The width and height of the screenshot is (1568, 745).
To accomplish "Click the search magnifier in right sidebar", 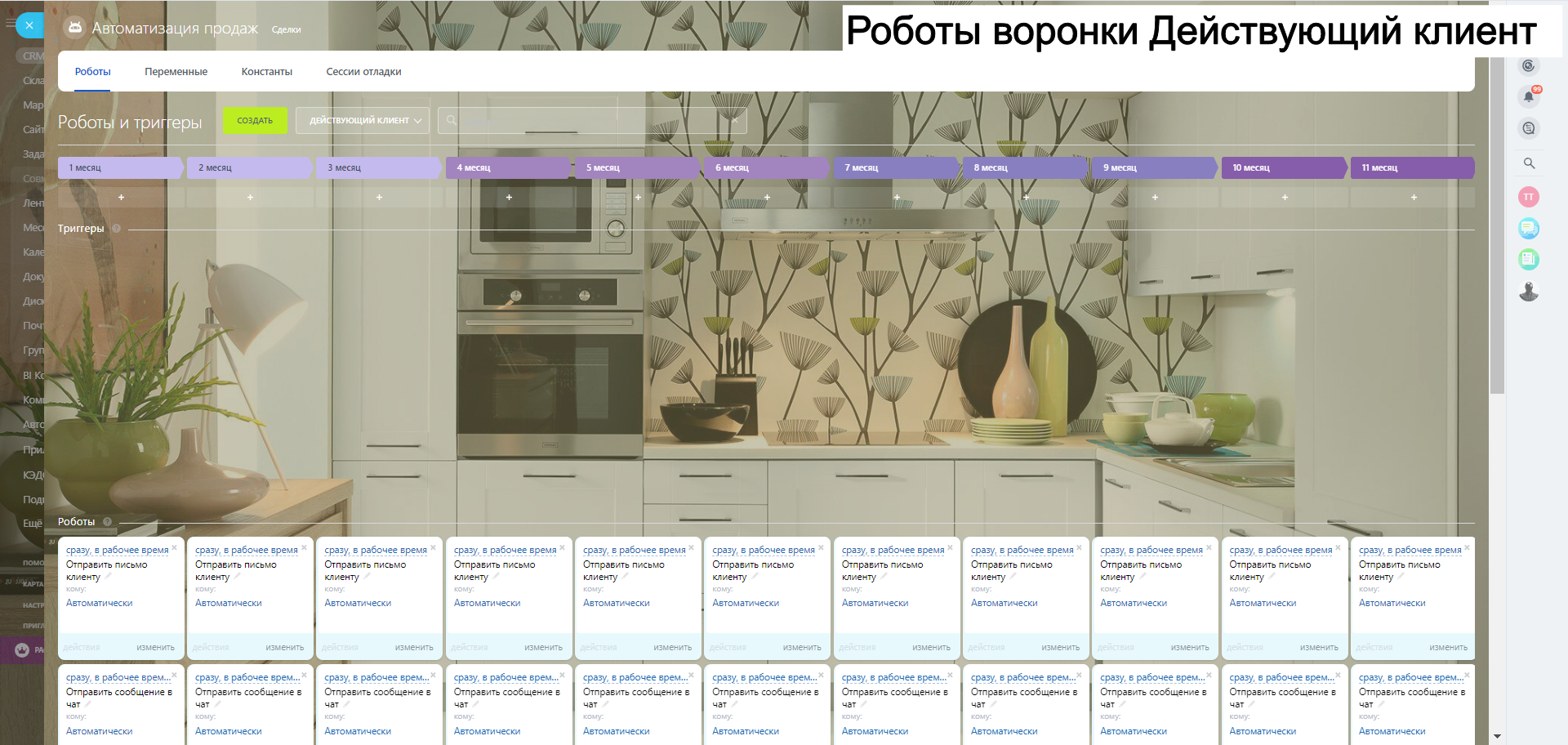I will [1529, 163].
